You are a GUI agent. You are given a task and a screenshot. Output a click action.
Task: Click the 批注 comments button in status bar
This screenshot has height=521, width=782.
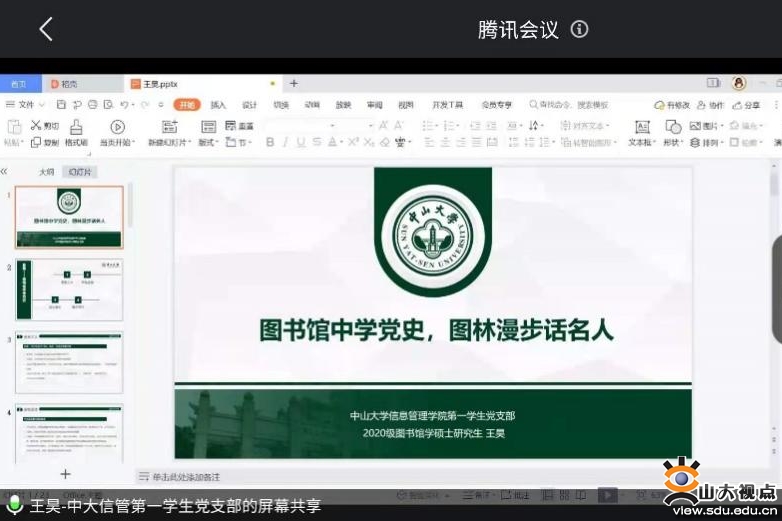(515, 495)
